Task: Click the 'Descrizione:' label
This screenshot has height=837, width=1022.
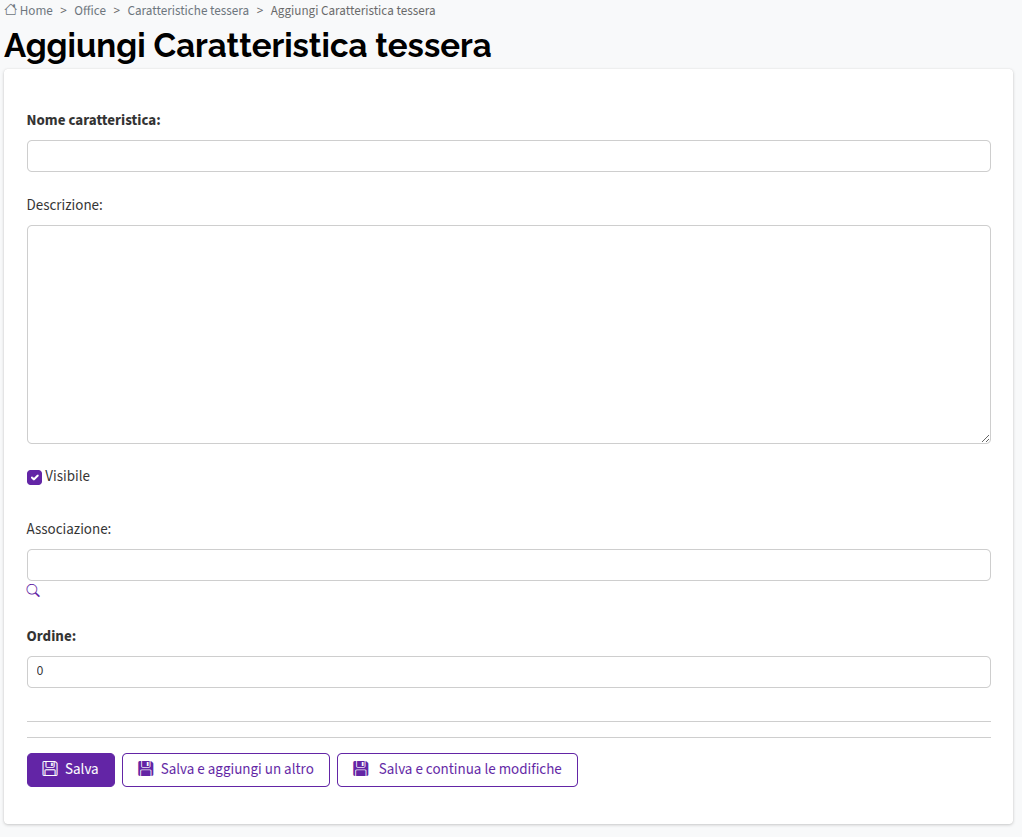Action: [65, 205]
